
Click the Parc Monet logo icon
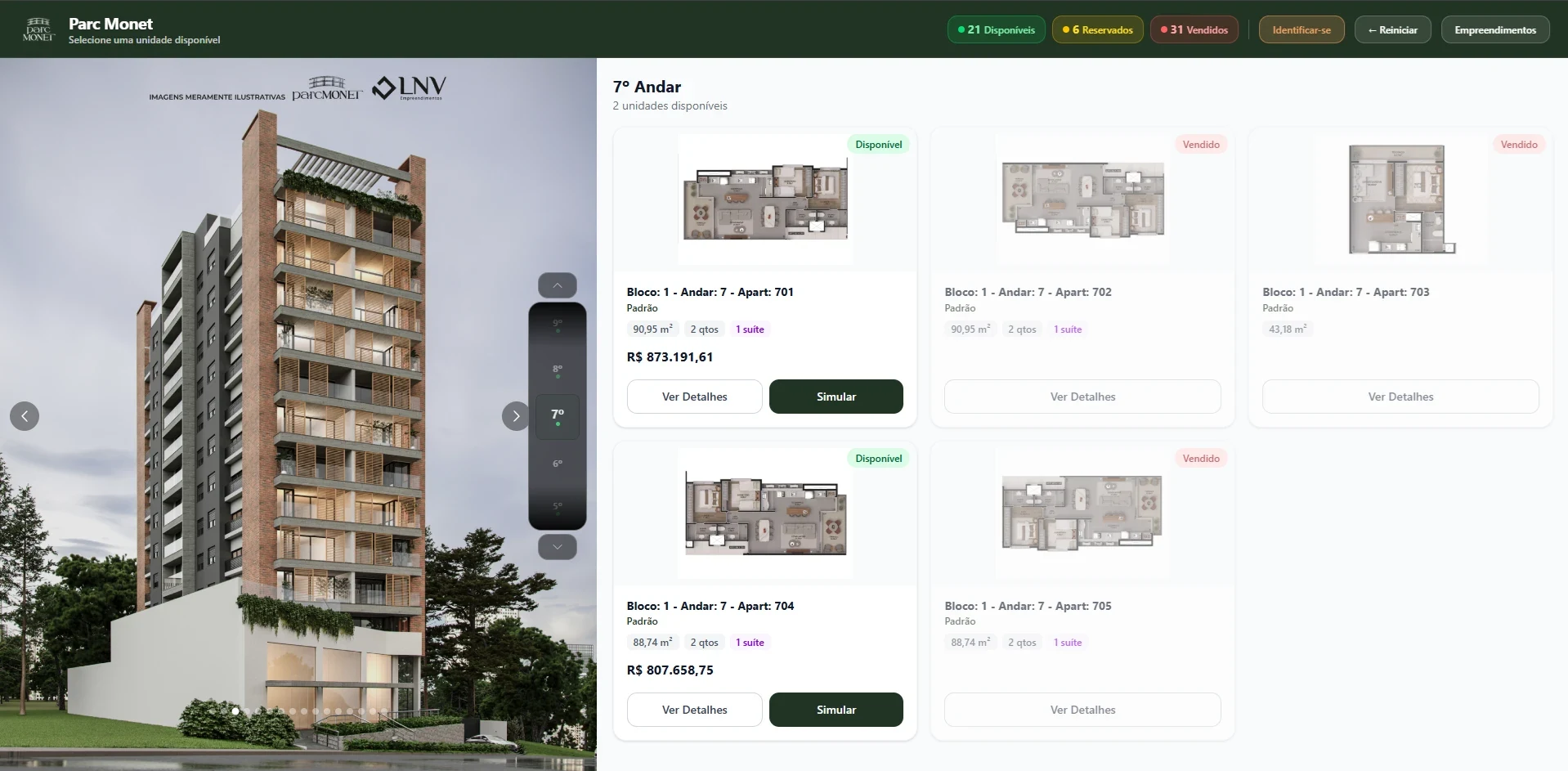pyautogui.click(x=38, y=29)
